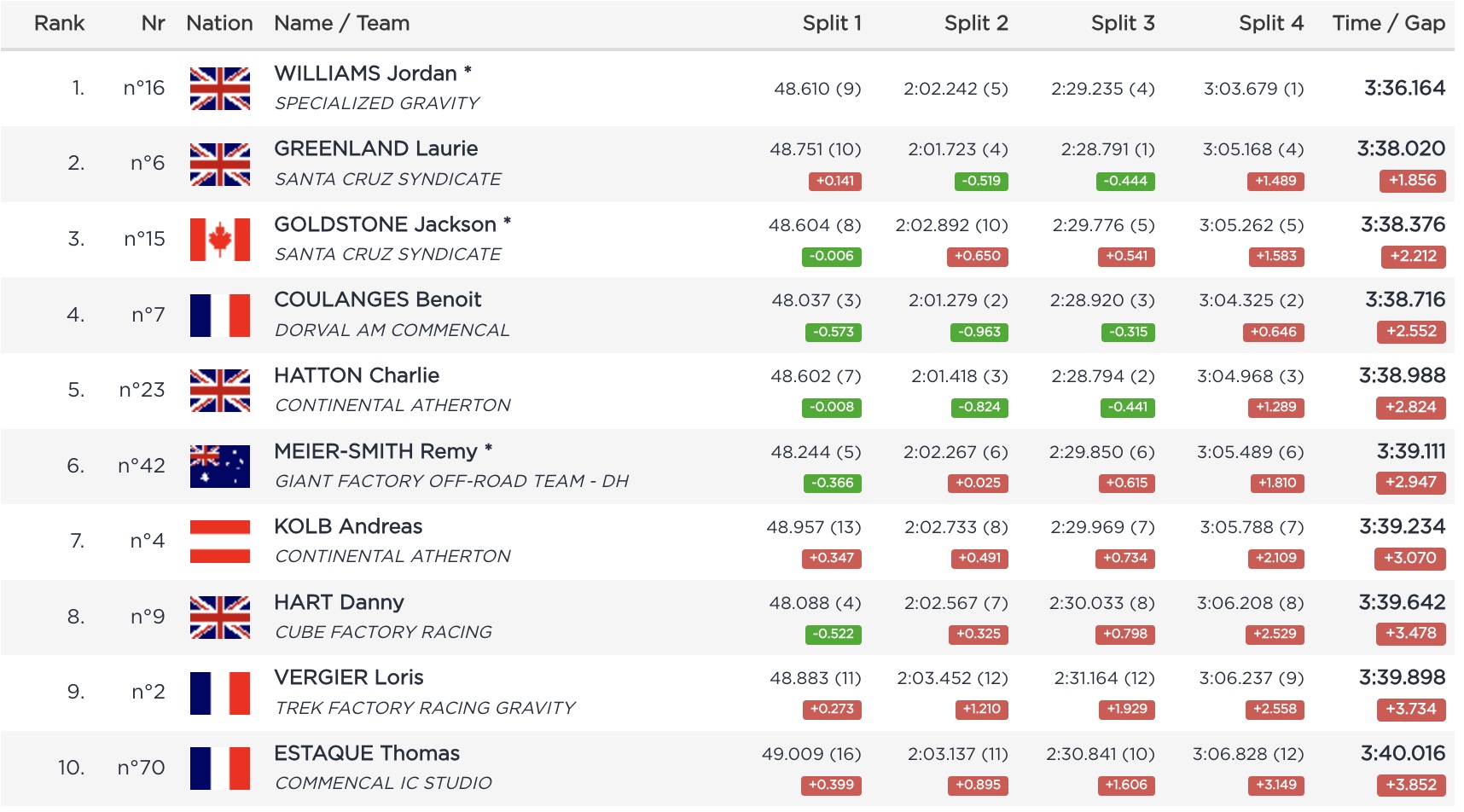Screen dimensions: 1464x812
Task: Click ESTAQUE Thomas in rank 10 row
Action: pyautogui.click(x=367, y=753)
